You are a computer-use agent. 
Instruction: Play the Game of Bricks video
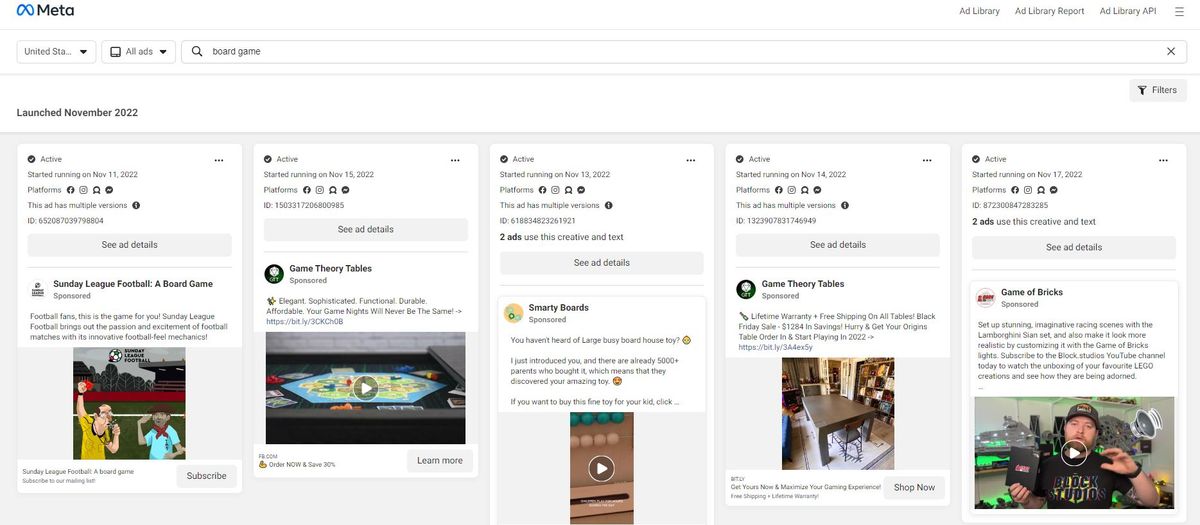point(1074,453)
